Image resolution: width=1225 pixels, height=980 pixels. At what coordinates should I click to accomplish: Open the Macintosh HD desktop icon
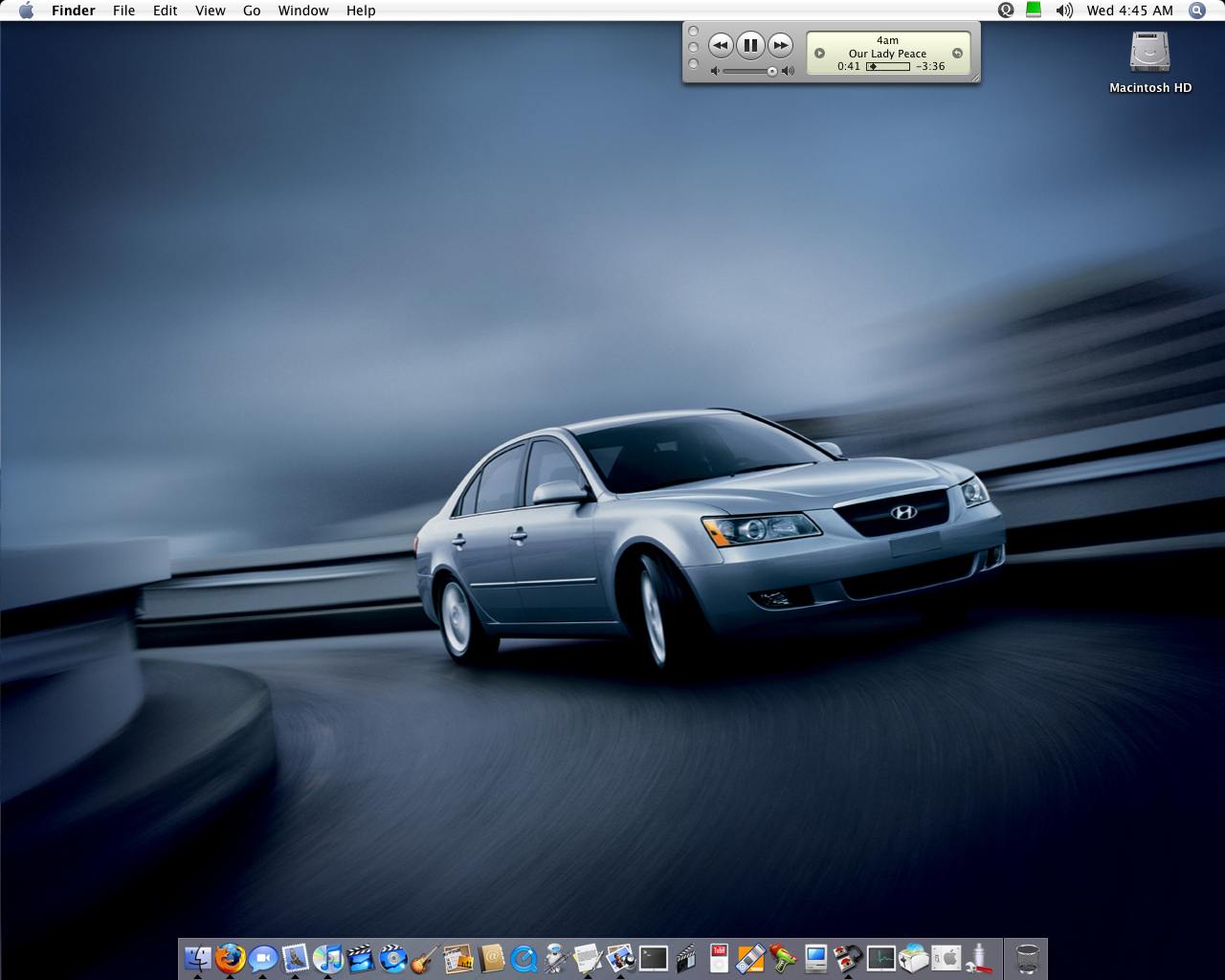pyautogui.click(x=1150, y=62)
